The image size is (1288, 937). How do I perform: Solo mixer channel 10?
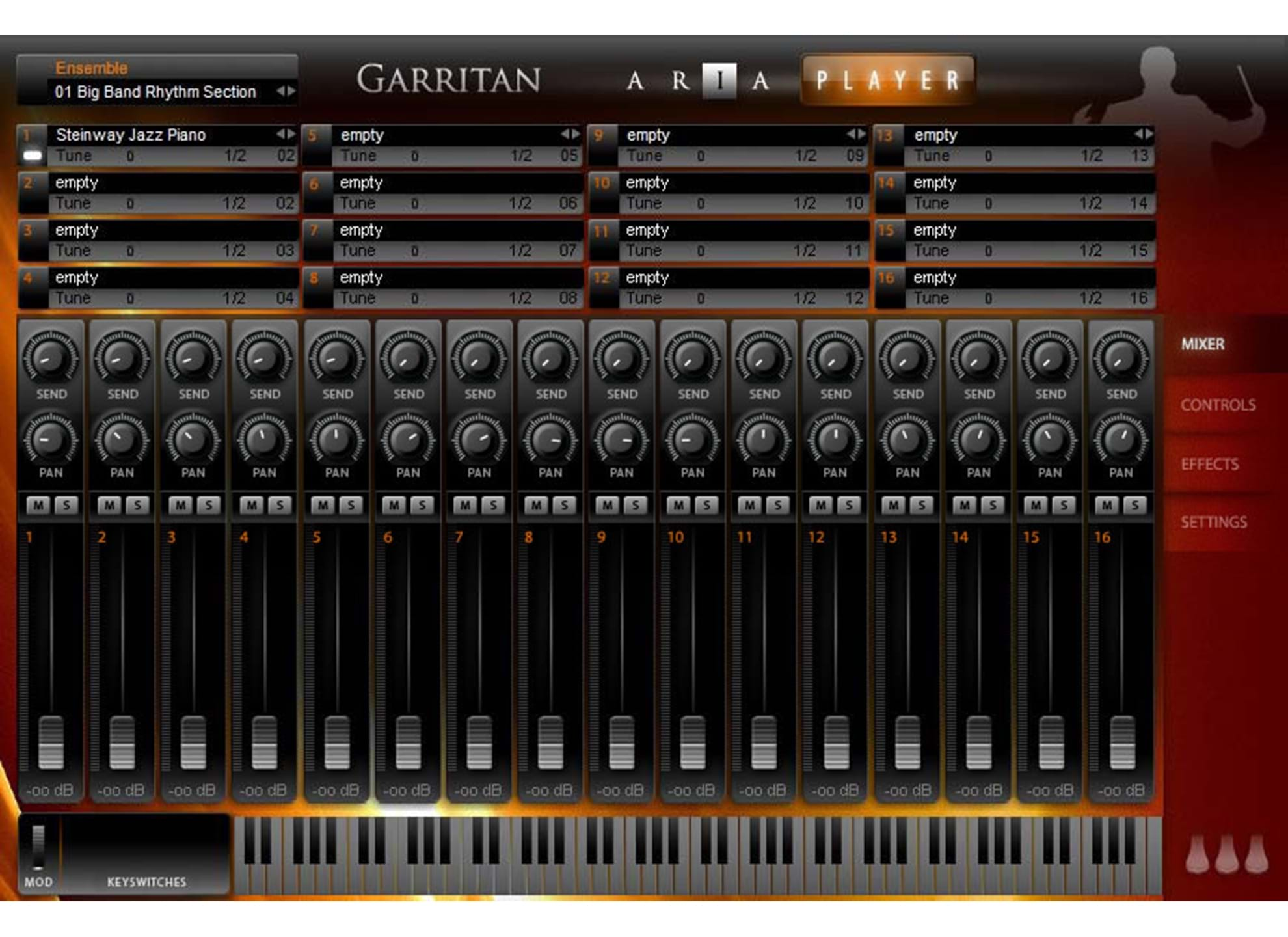click(707, 505)
